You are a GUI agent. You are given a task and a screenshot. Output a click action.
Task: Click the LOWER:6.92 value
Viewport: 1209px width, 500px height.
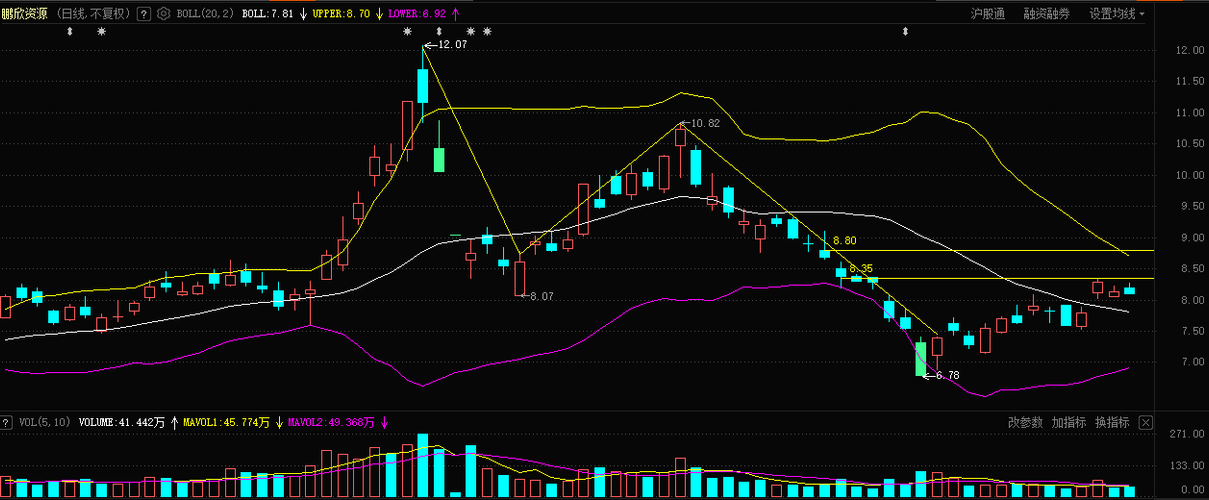(419, 14)
